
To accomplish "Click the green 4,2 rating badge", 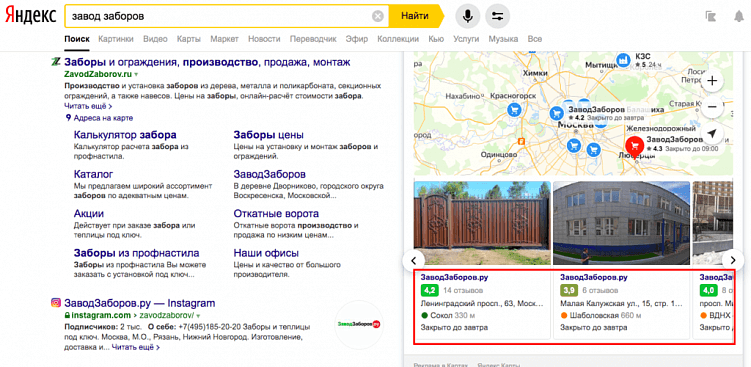I will point(430,290).
